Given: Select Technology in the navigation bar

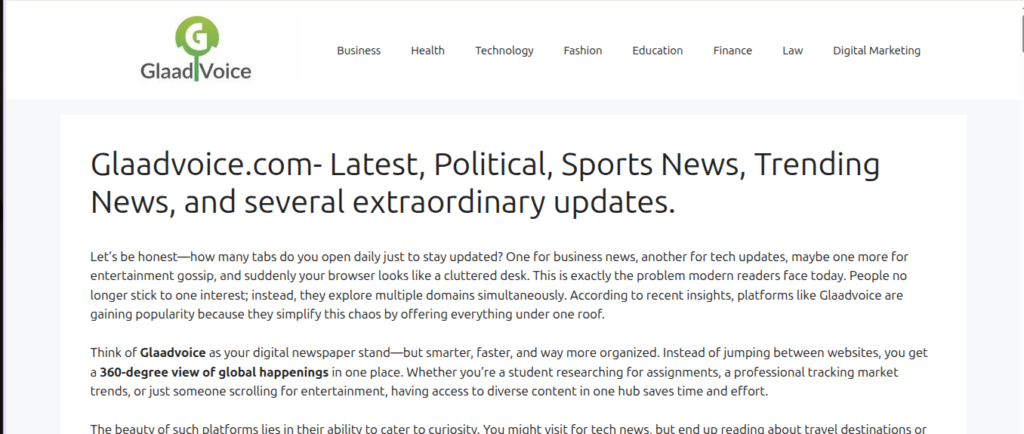Looking at the screenshot, I should (504, 50).
